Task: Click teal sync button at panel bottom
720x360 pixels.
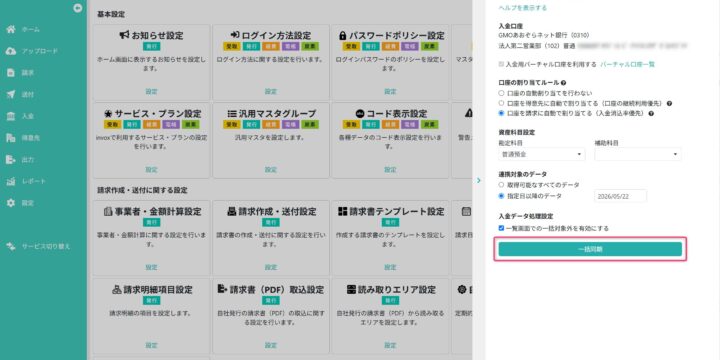Action: (590, 249)
